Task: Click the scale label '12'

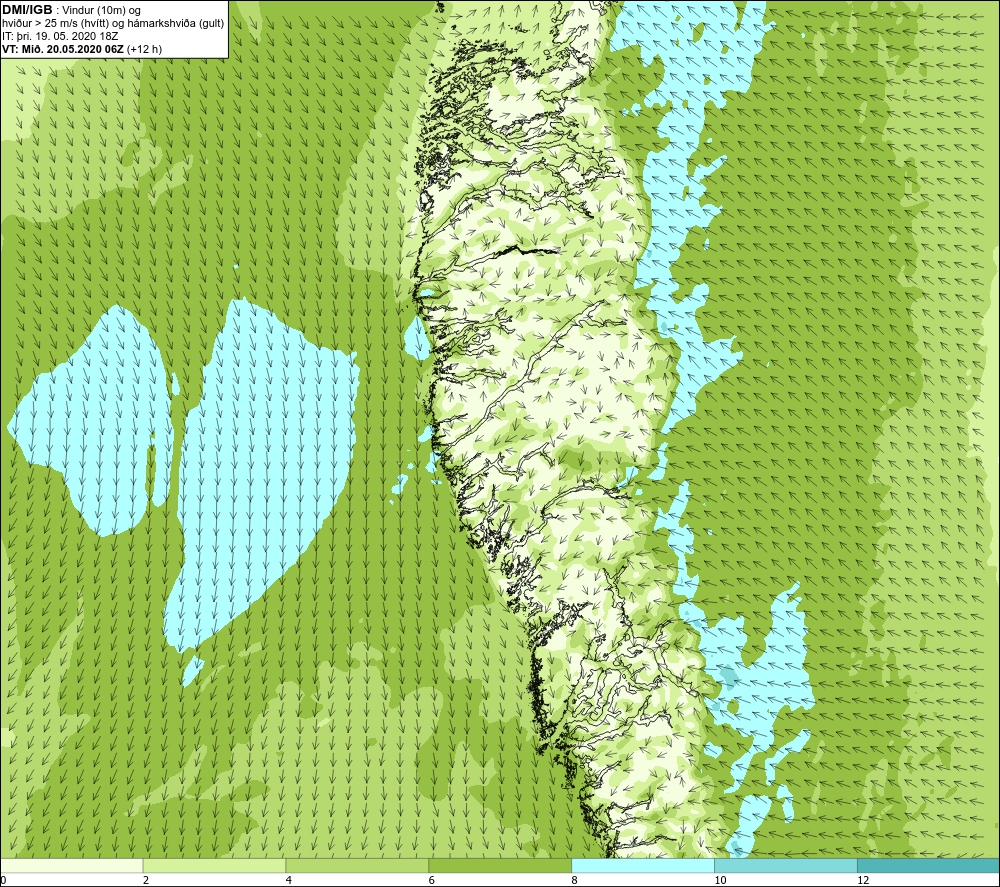Action: point(863,880)
